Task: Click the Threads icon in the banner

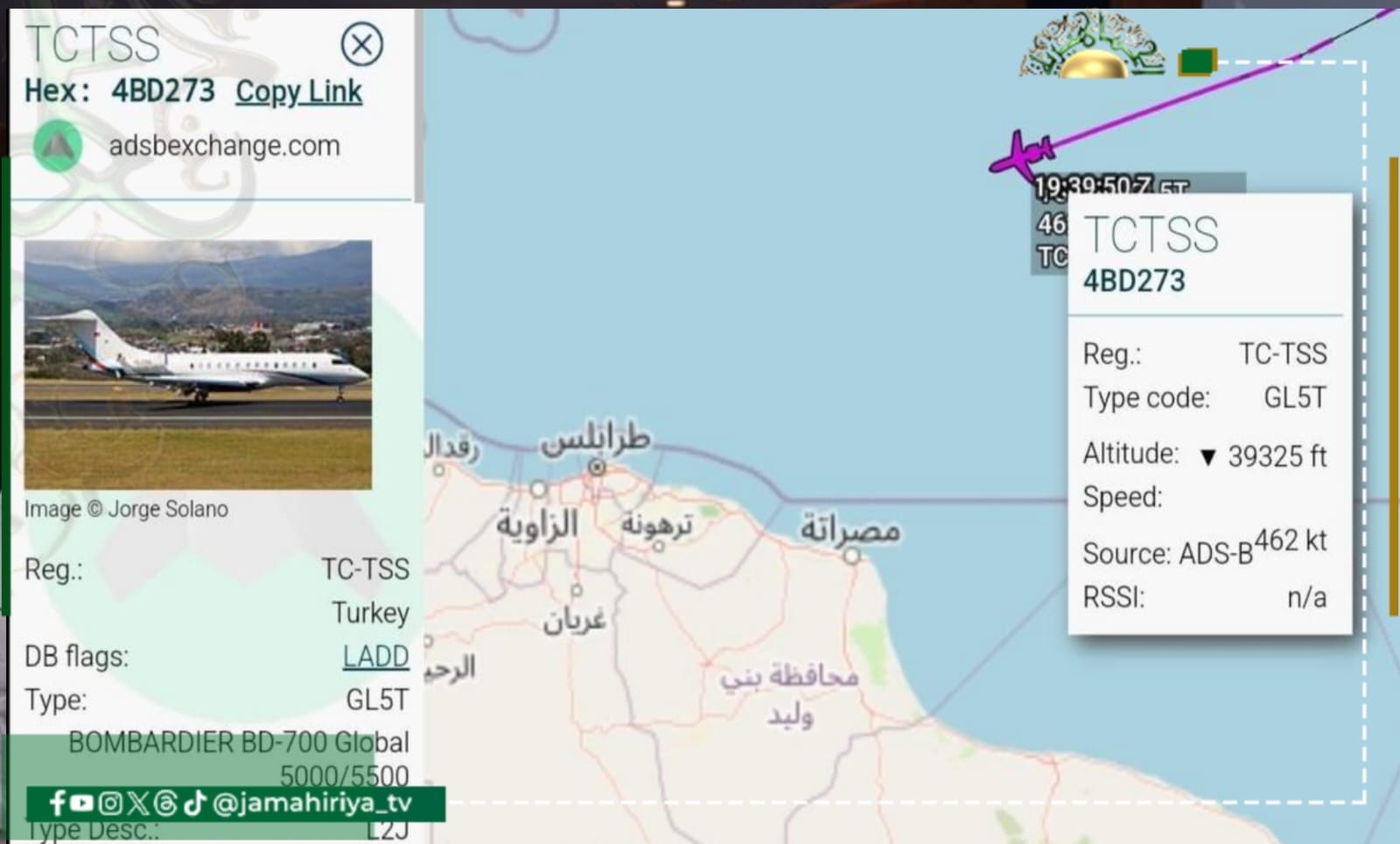Action: point(166,803)
